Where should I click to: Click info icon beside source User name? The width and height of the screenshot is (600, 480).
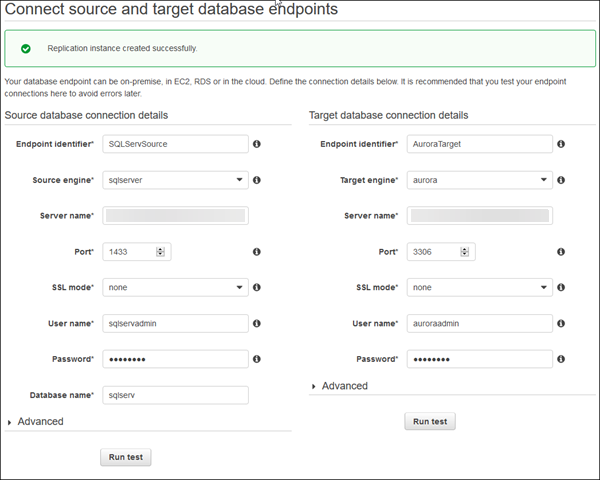coord(257,323)
